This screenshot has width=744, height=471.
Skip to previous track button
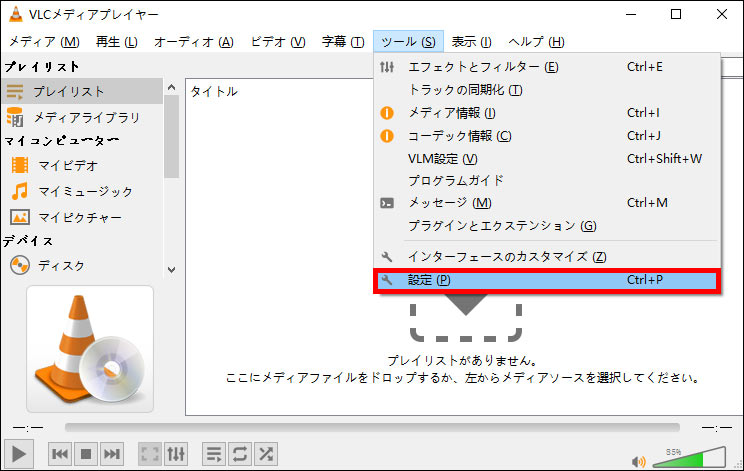60,454
